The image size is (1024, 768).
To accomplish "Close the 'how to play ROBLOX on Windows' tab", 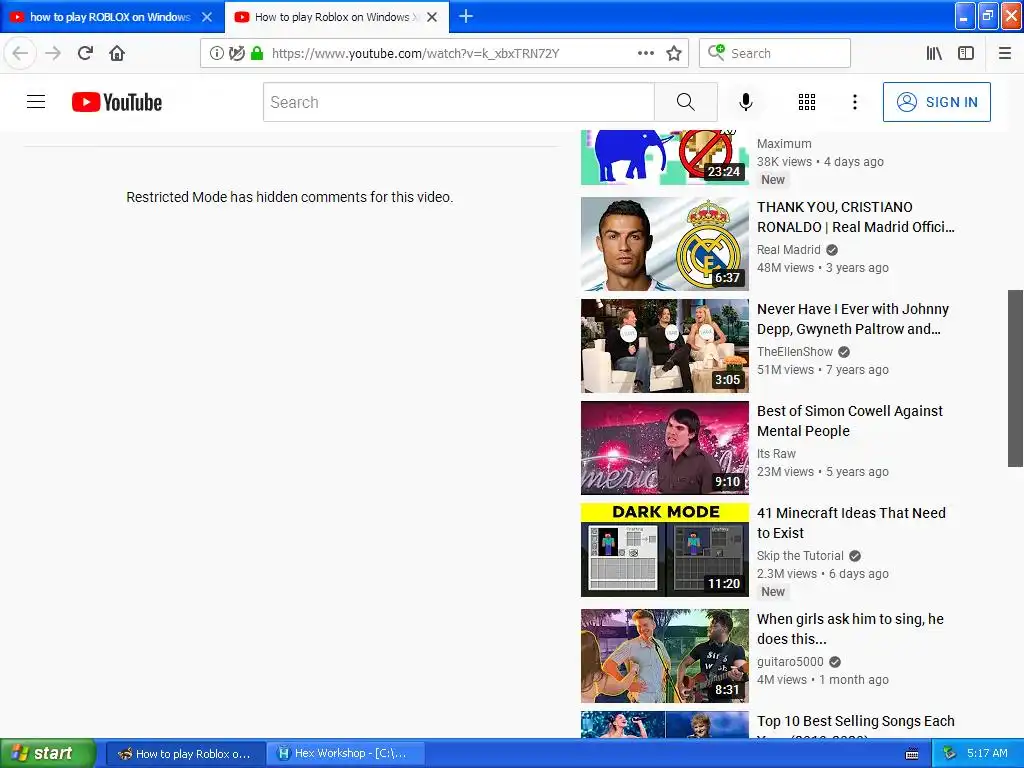I will [x=207, y=17].
